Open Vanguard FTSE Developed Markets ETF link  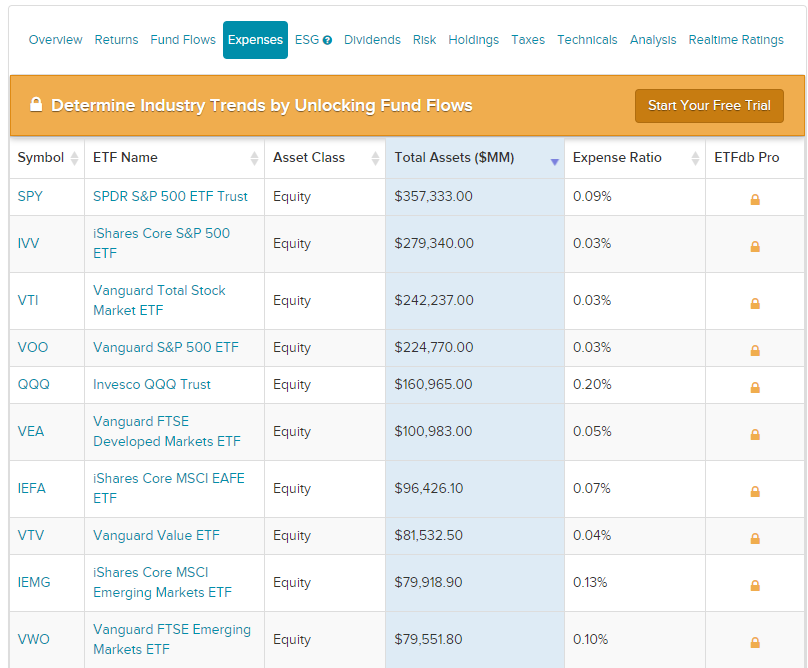(166, 431)
